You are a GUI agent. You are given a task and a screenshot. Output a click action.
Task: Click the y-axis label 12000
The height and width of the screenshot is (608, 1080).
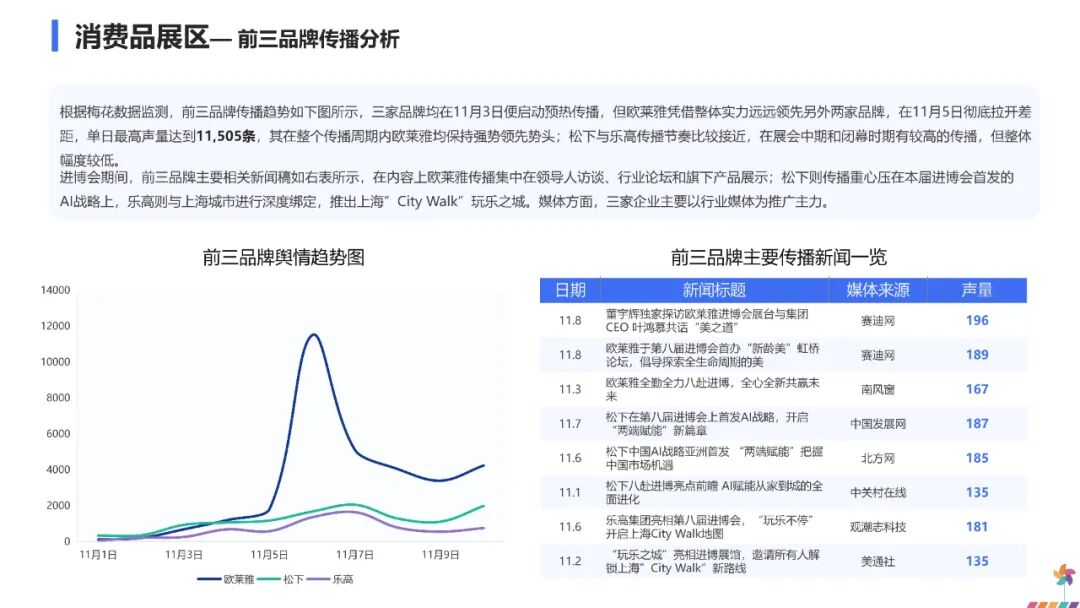[x=55, y=326]
